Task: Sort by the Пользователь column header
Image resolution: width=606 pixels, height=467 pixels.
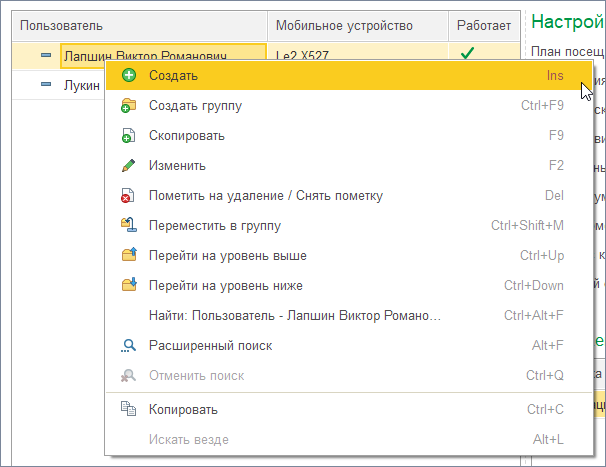Action: pos(140,25)
